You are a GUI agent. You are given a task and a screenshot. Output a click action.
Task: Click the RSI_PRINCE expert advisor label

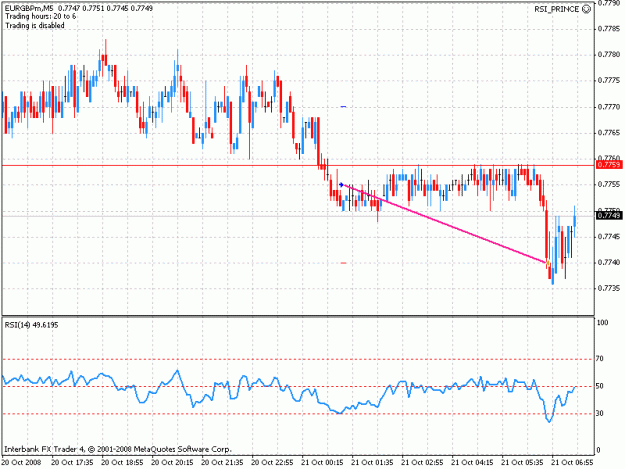pos(556,9)
